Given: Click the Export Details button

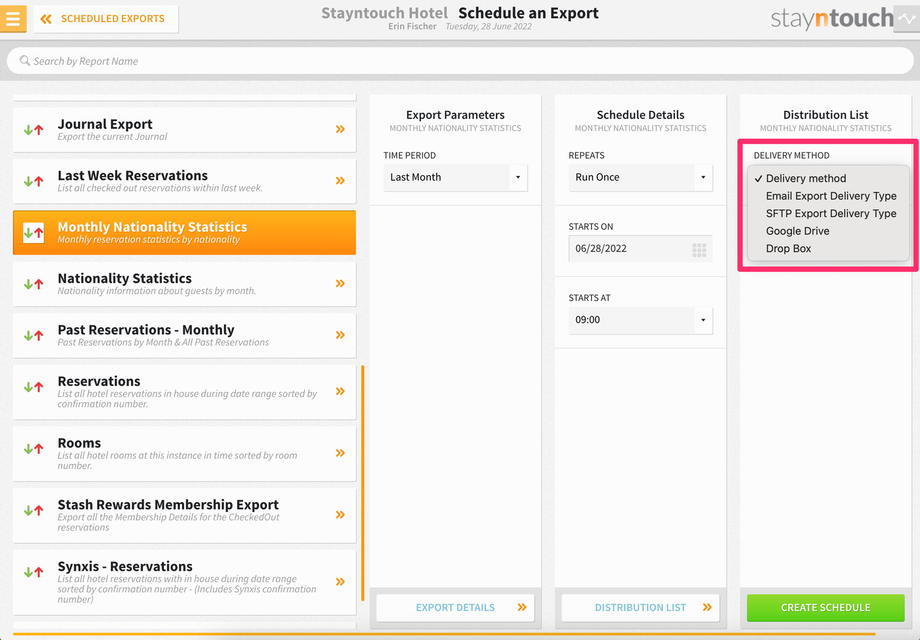Looking at the screenshot, I should [x=455, y=608].
